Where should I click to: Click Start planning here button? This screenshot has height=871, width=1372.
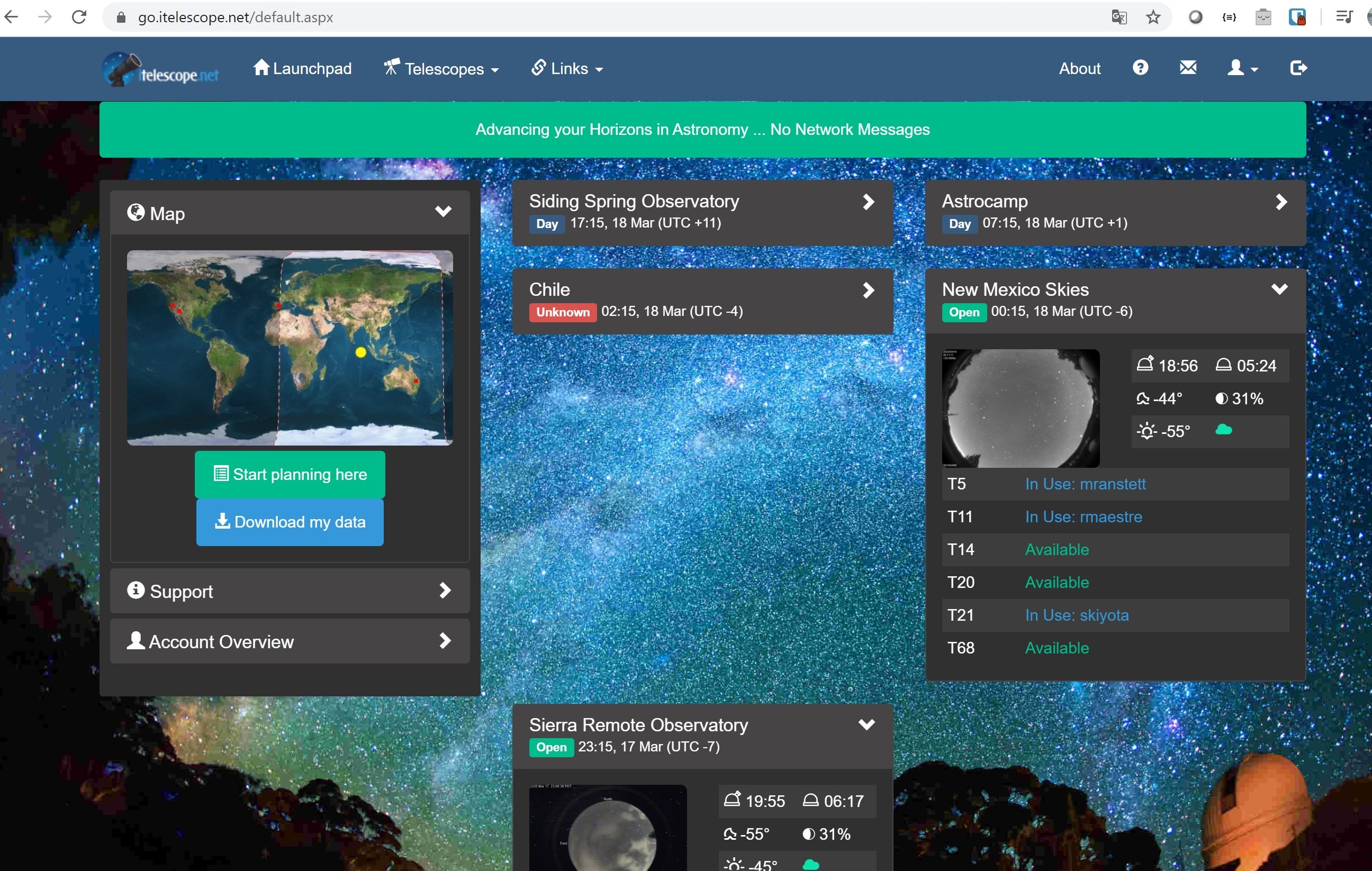(290, 474)
